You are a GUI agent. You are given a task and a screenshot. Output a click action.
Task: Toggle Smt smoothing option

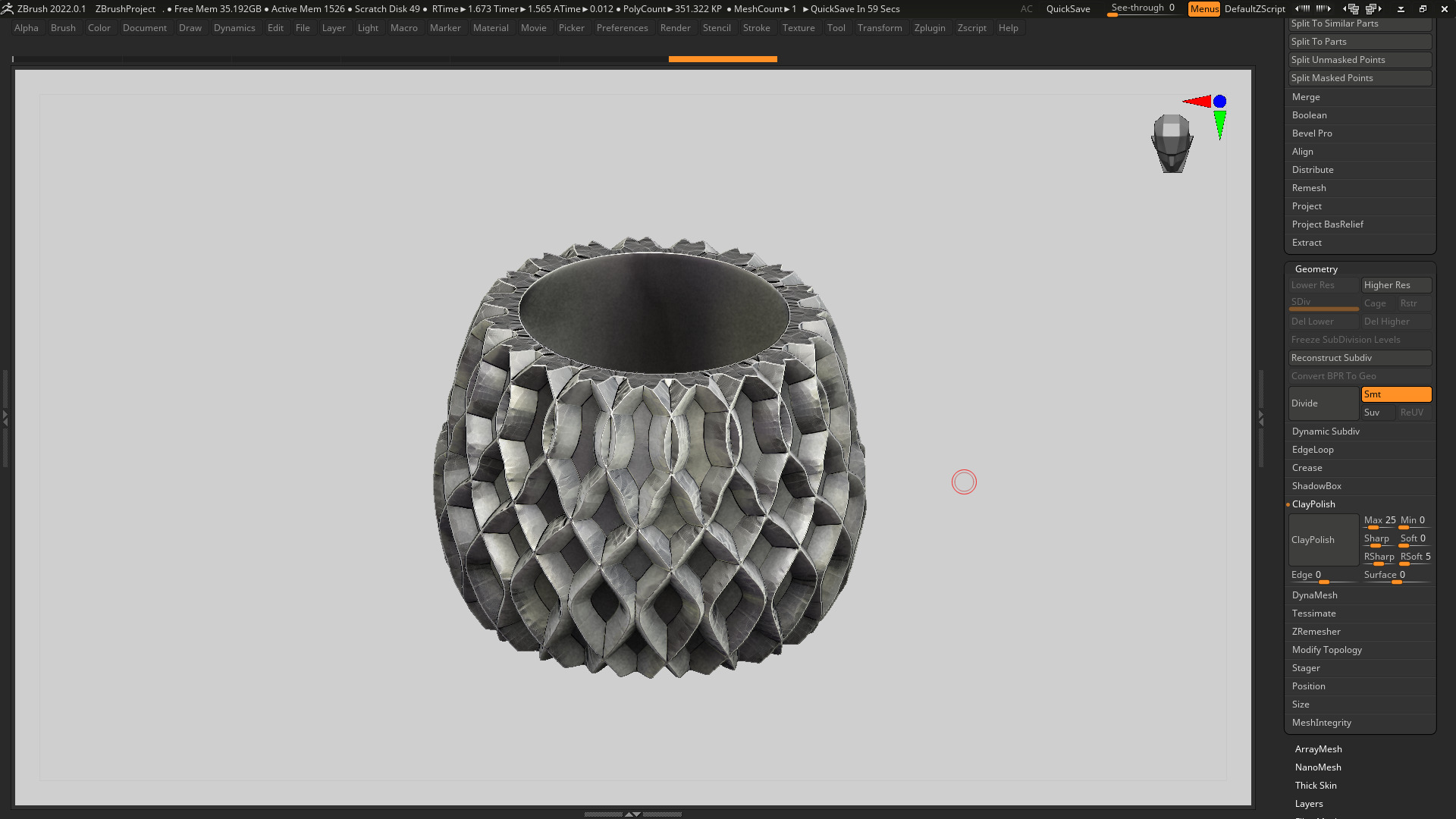click(1396, 394)
